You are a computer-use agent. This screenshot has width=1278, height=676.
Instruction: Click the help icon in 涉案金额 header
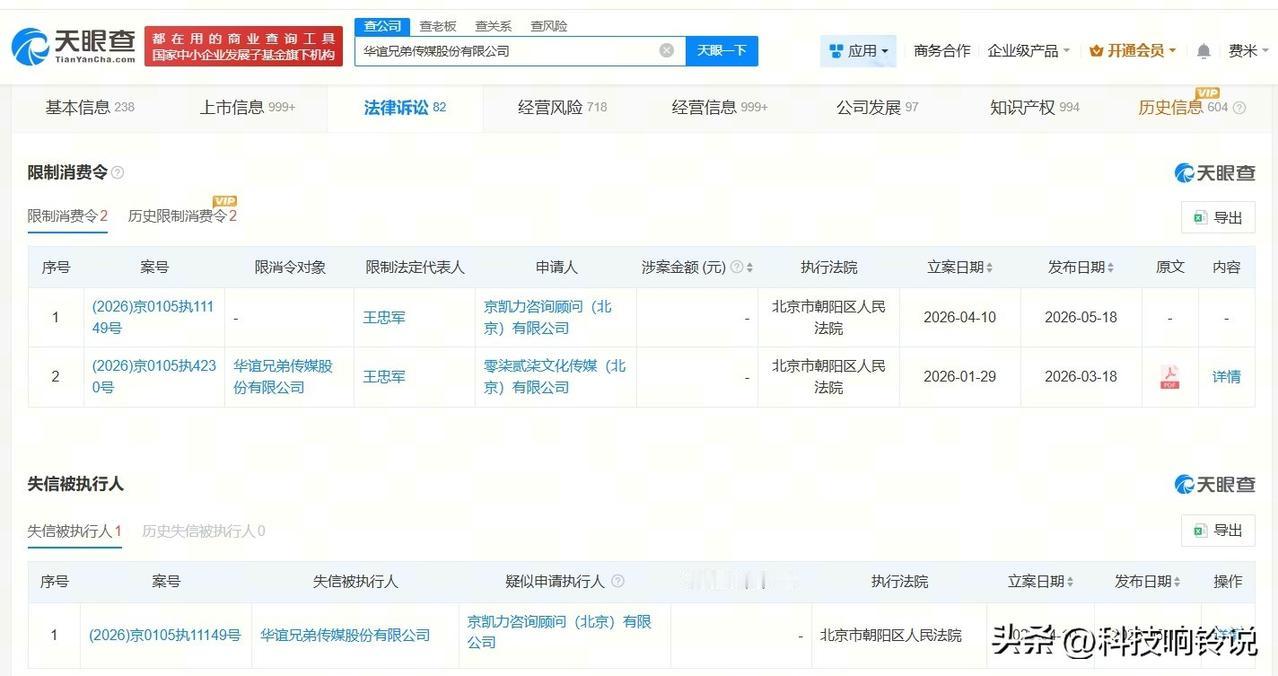(x=737, y=267)
